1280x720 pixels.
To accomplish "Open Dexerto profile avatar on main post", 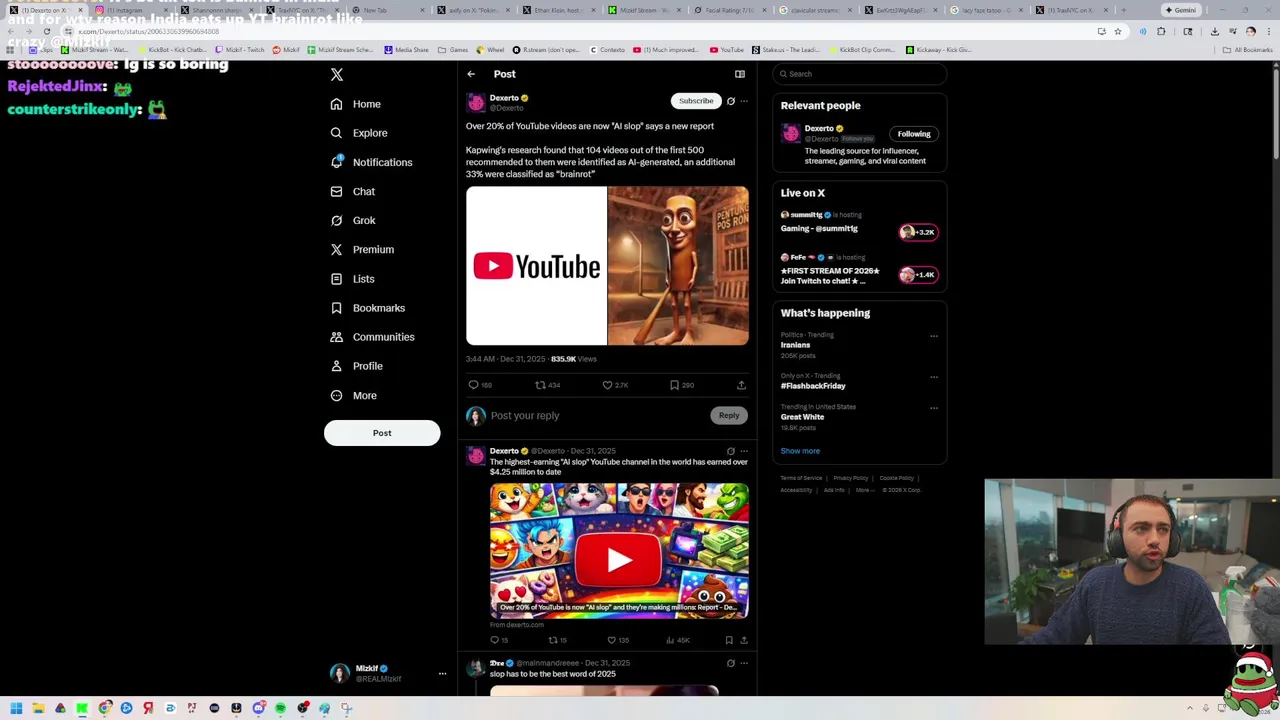I will pos(476,102).
